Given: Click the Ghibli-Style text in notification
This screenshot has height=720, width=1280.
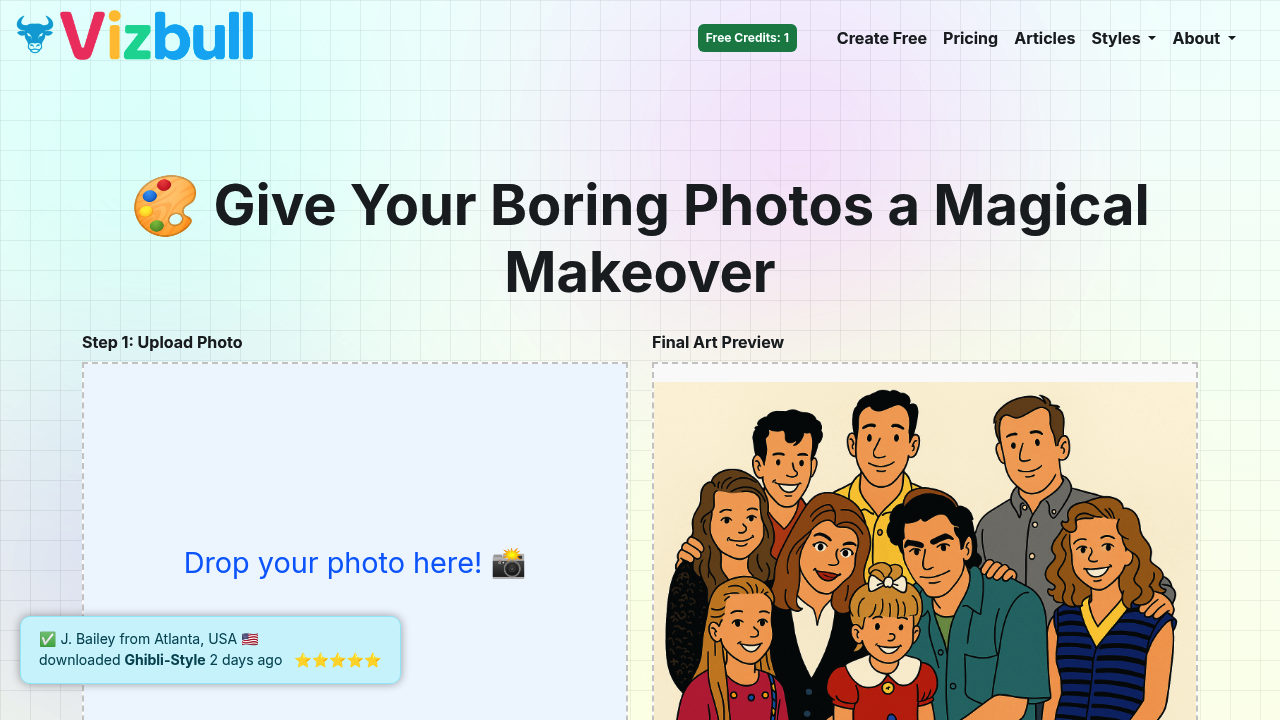Looking at the screenshot, I should (x=165, y=660).
